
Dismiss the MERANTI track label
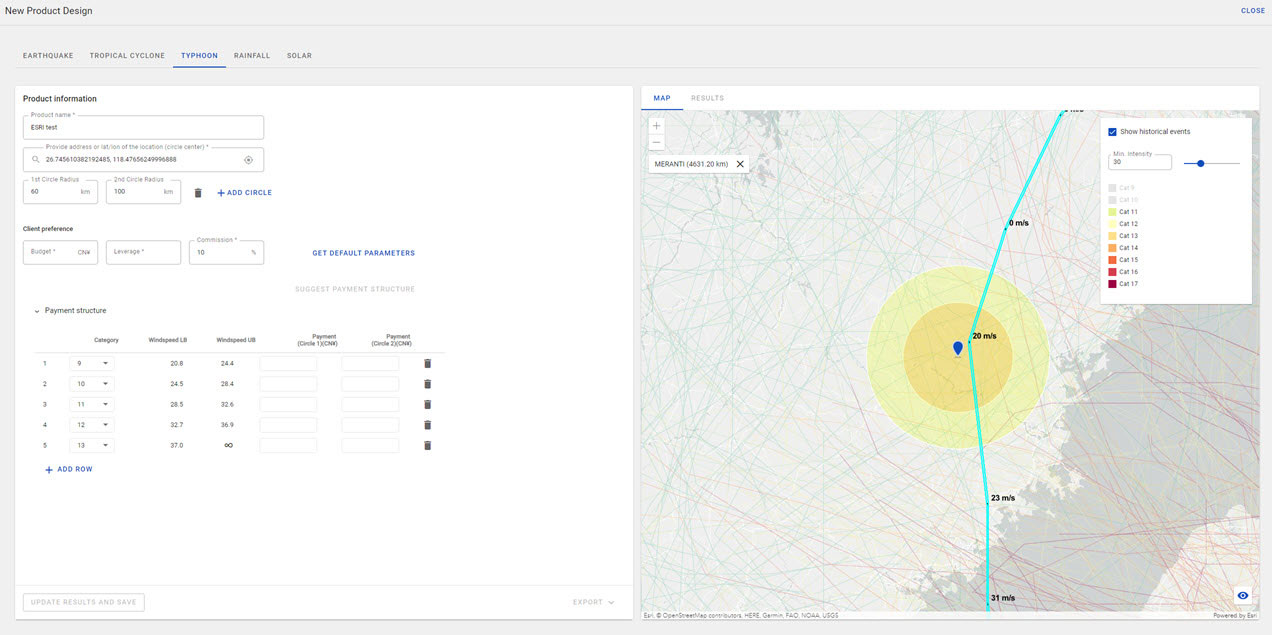[x=740, y=164]
